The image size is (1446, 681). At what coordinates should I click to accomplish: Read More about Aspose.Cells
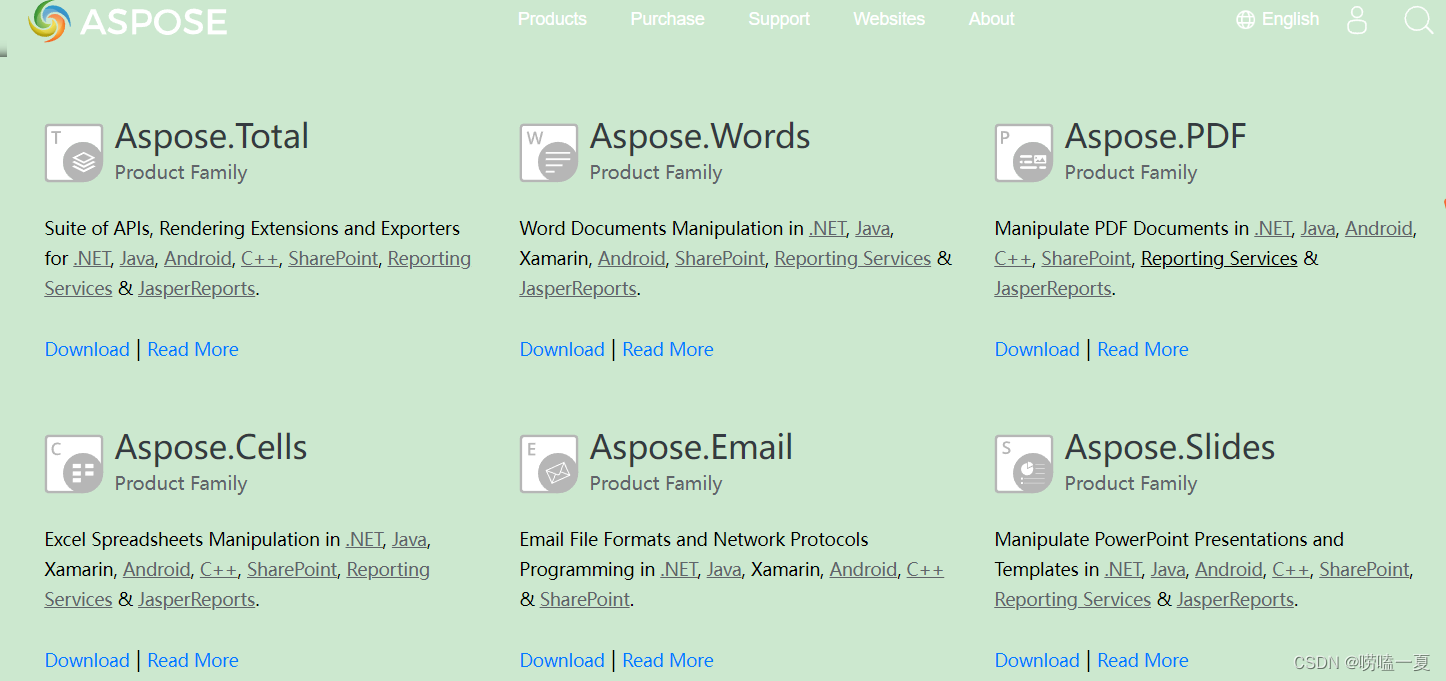tap(193, 660)
